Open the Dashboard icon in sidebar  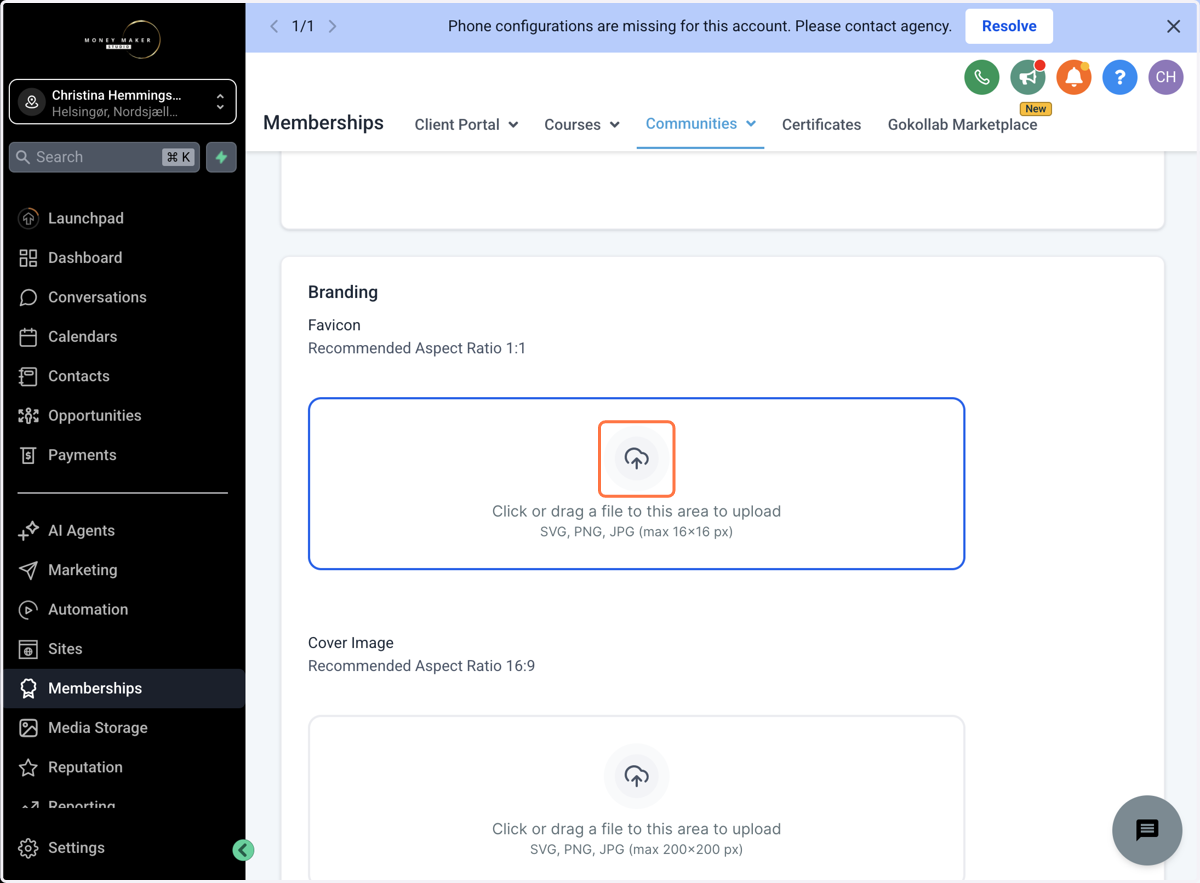click(x=28, y=258)
